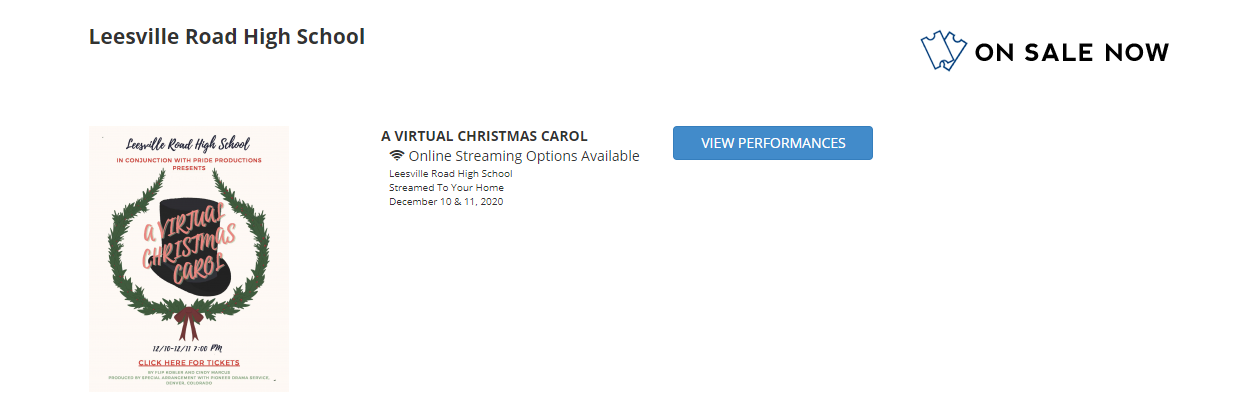Click the playwright credits at poster bottom
Viewport: 1256px width, 404px height.
[188, 371]
